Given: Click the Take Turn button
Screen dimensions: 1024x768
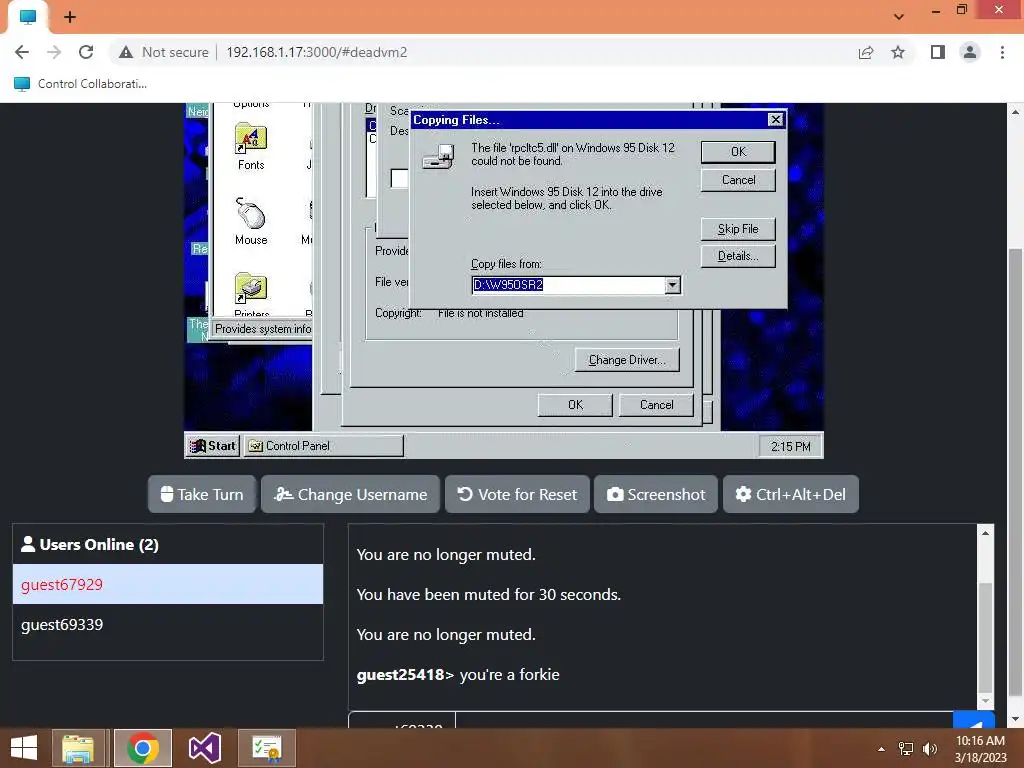Looking at the screenshot, I should point(202,494).
